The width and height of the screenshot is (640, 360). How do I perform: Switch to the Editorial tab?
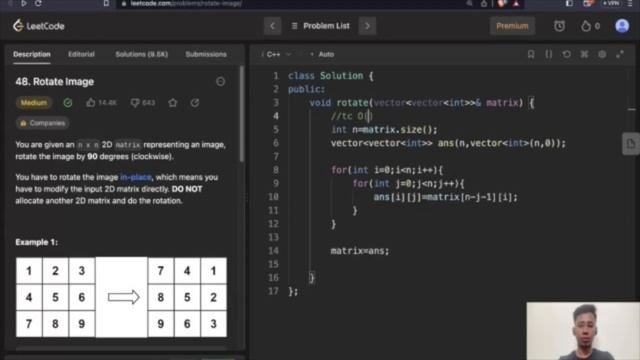pos(81,54)
